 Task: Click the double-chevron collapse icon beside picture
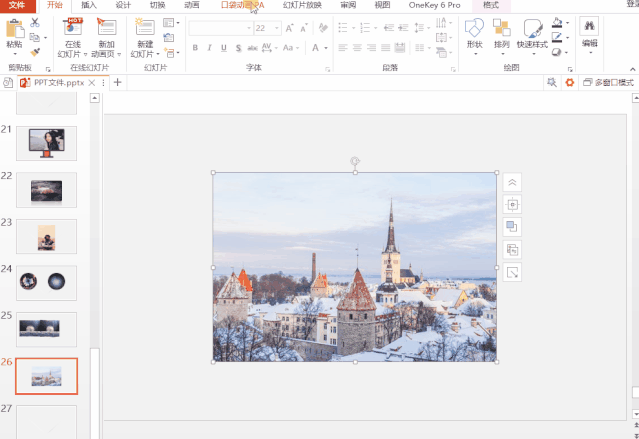pyautogui.click(x=512, y=182)
